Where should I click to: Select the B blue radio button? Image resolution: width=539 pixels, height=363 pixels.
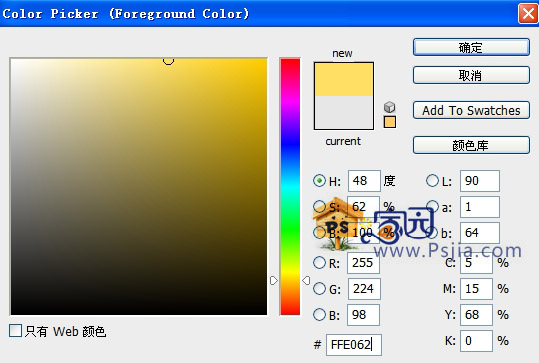[319, 315]
